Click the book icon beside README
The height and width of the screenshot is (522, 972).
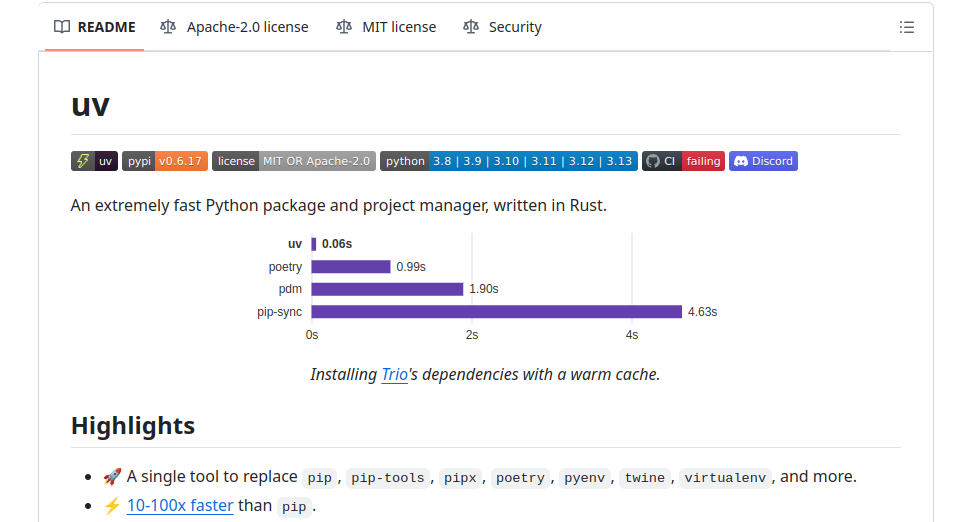pyautogui.click(x=62, y=27)
